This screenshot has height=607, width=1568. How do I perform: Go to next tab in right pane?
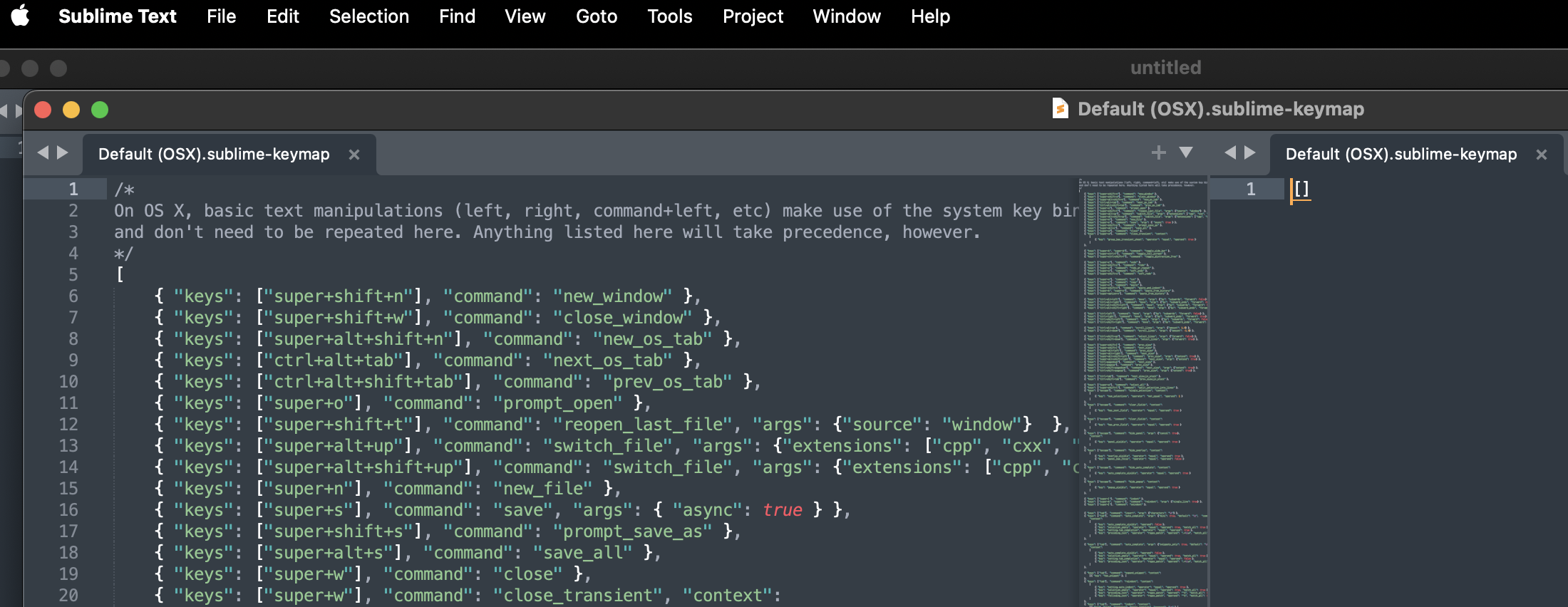coord(1250,152)
